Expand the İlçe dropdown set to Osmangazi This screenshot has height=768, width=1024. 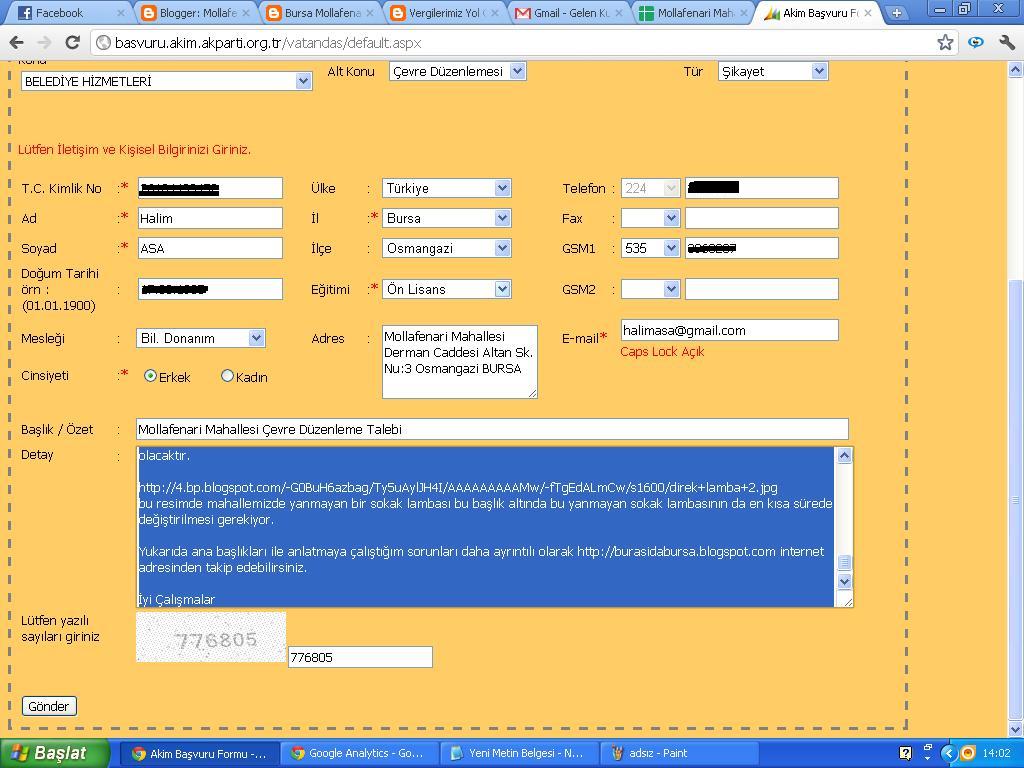[x=447, y=248]
